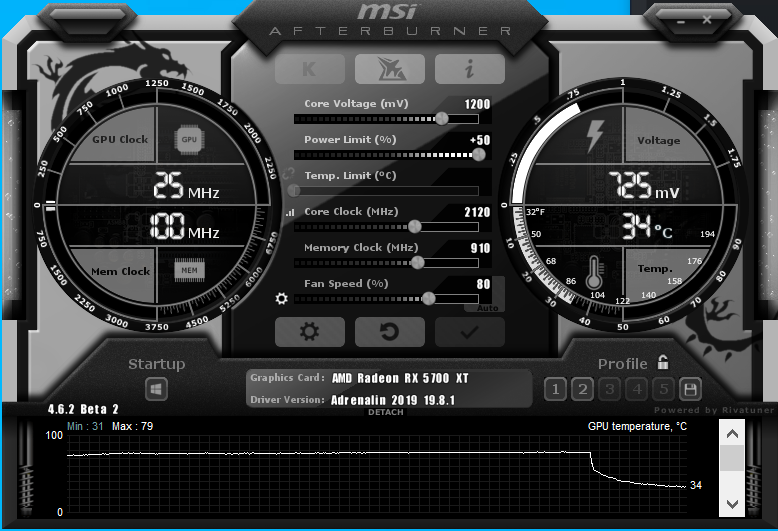Click the Memory Clock slider handle
The width and height of the screenshot is (778, 531).
tap(418, 263)
